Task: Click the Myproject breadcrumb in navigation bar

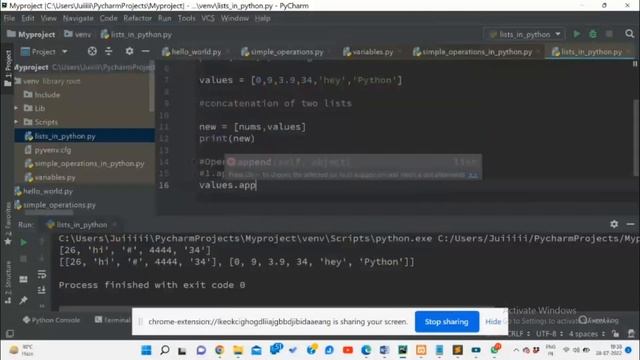Action: point(31,35)
